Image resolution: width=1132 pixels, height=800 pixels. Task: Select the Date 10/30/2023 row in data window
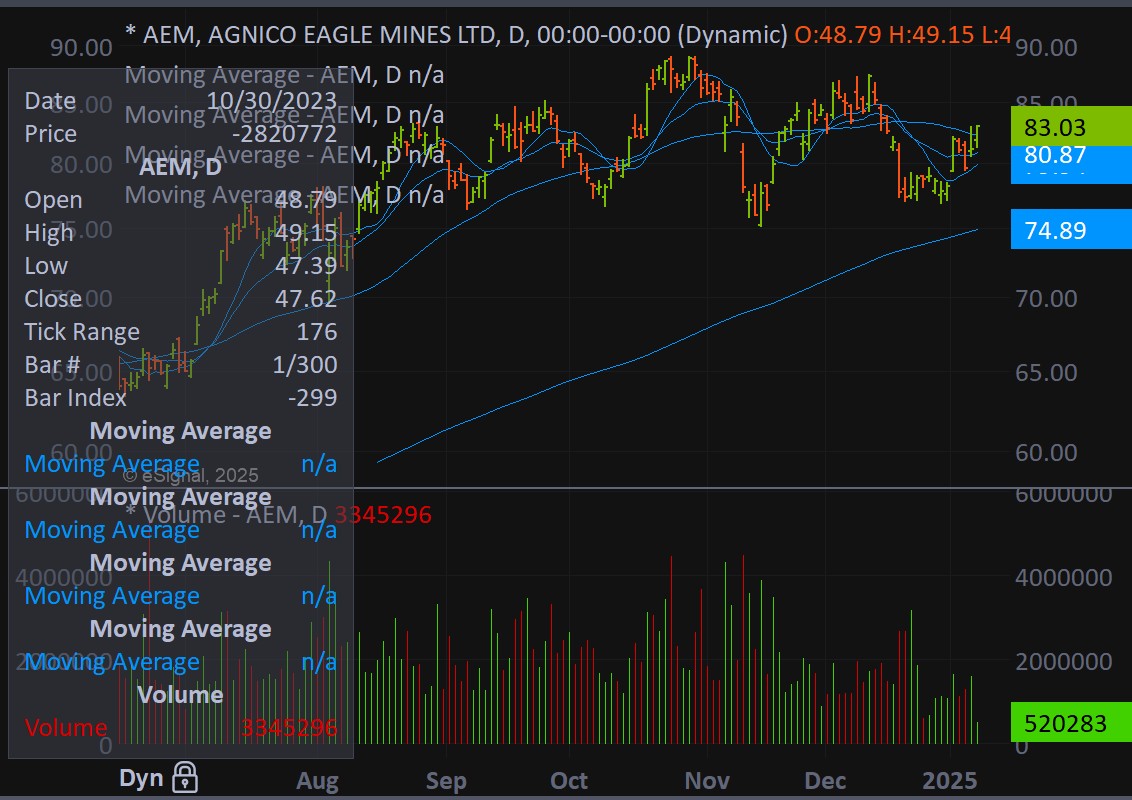pyautogui.click(x=180, y=100)
